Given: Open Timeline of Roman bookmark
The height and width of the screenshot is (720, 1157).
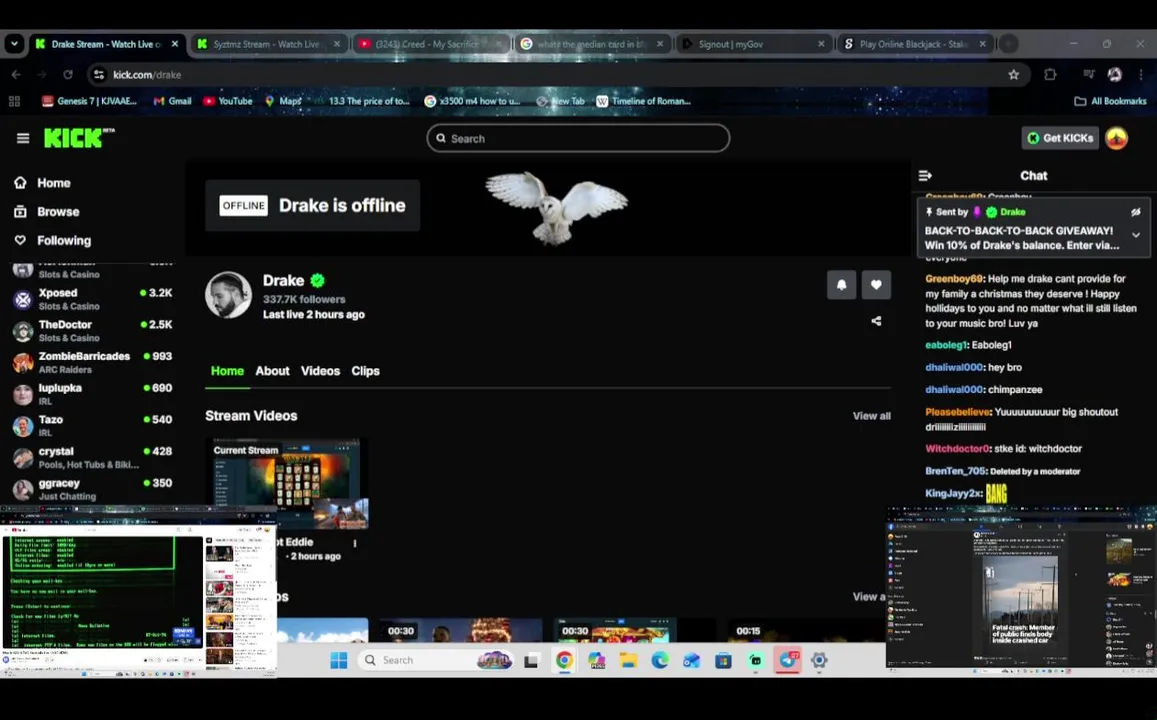Looking at the screenshot, I should [x=643, y=101].
